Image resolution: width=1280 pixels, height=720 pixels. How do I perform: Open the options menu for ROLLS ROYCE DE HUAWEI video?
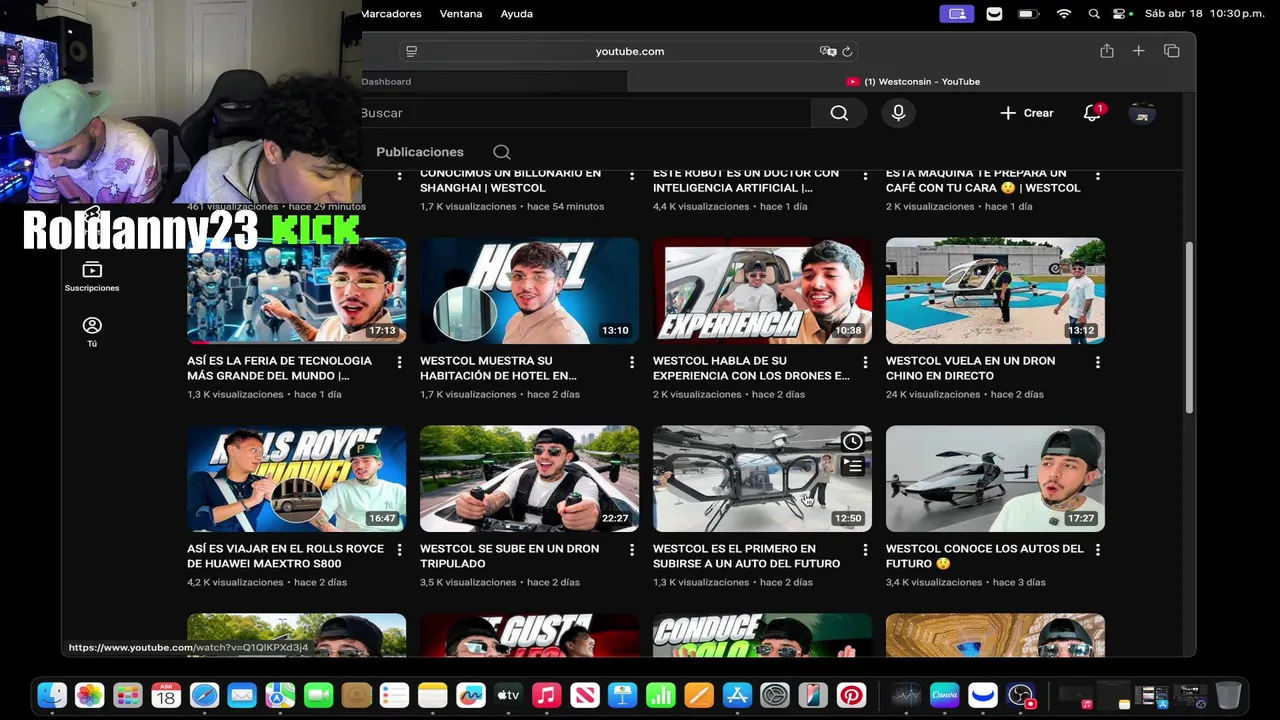399,550
